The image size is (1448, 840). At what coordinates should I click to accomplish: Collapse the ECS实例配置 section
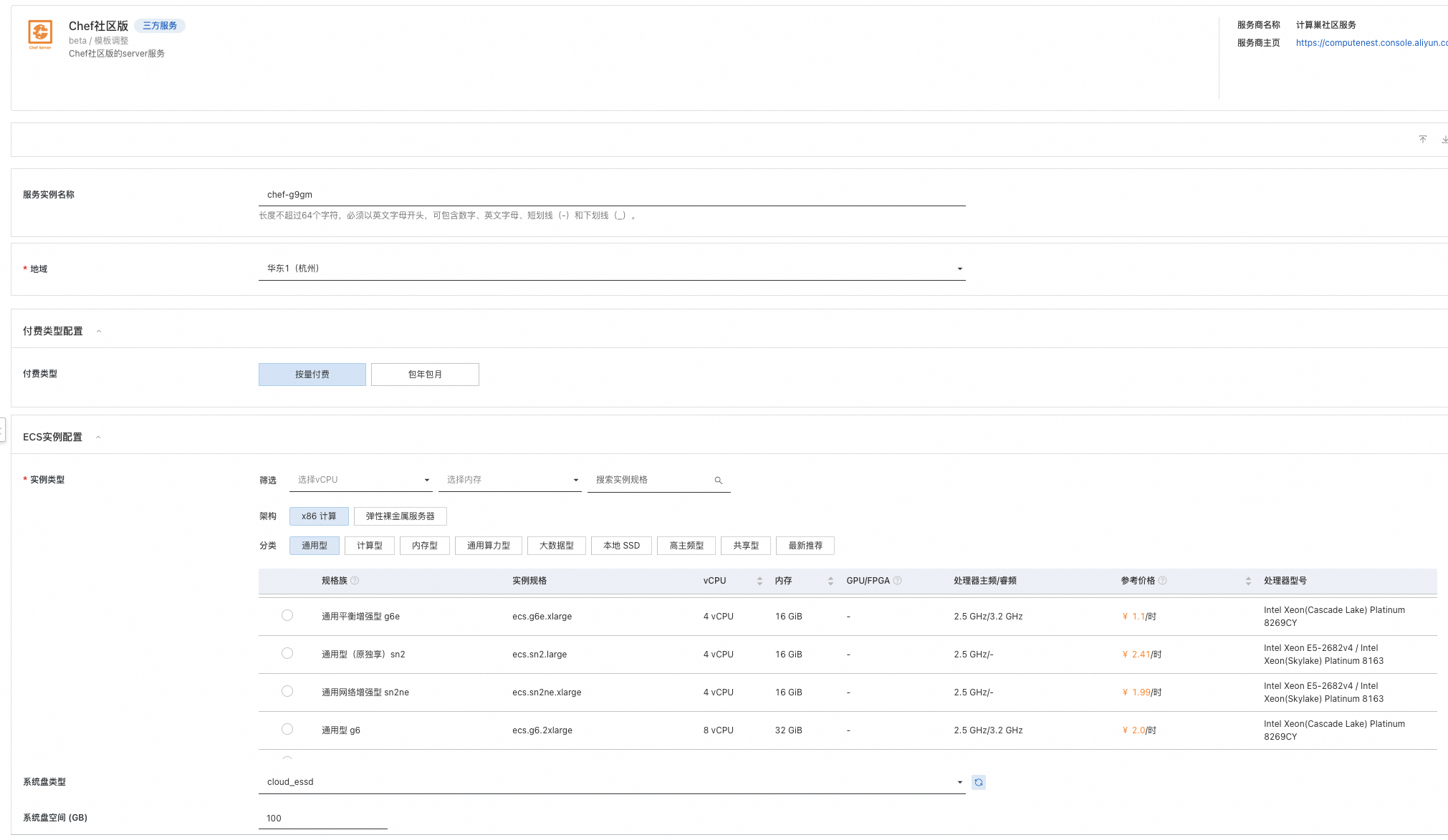pos(98,437)
